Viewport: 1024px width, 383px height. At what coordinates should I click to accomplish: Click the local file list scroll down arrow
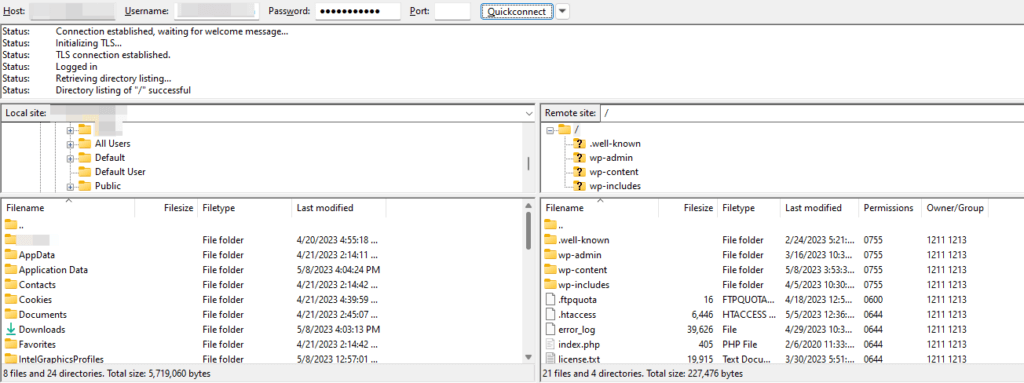(x=528, y=357)
